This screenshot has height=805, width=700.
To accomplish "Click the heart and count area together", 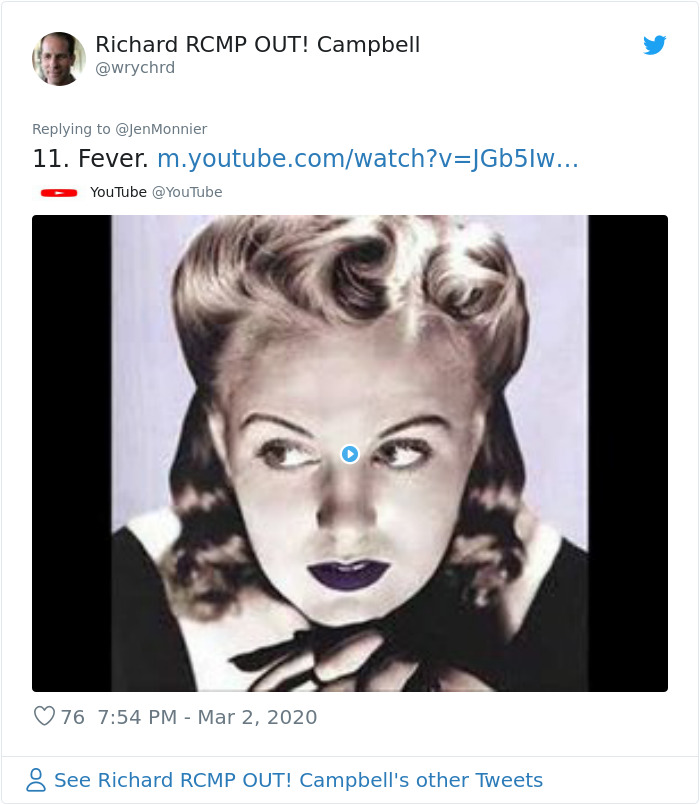I will (x=58, y=717).
